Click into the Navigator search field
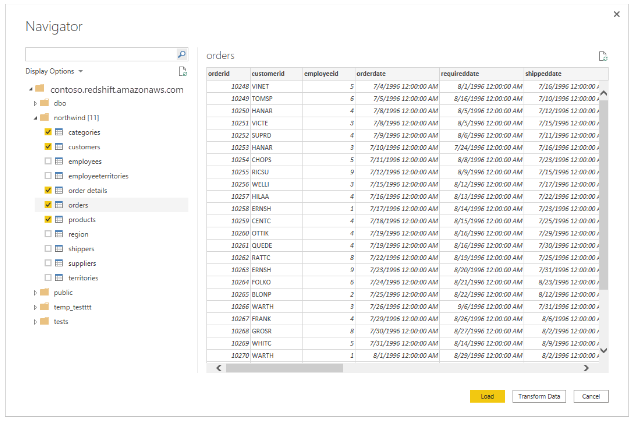This screenshot has height=422, width=637. pyautogui.click(x=100, y=55)
